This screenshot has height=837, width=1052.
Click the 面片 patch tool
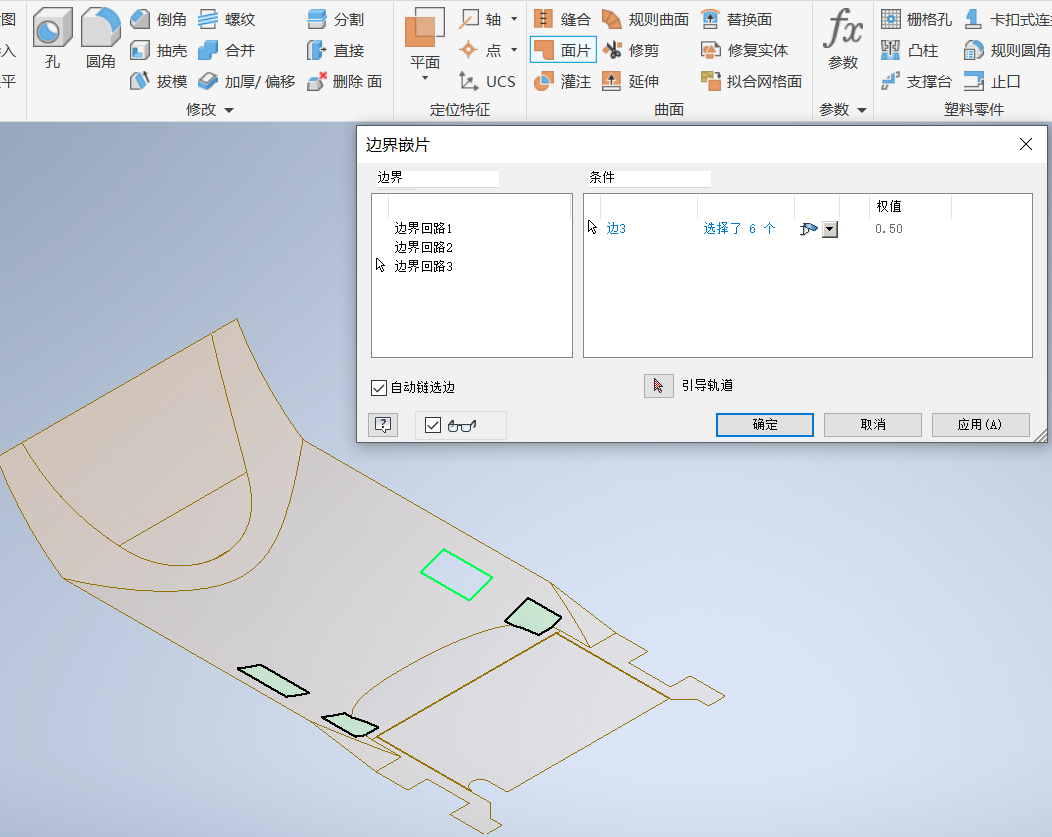[563, 50]
